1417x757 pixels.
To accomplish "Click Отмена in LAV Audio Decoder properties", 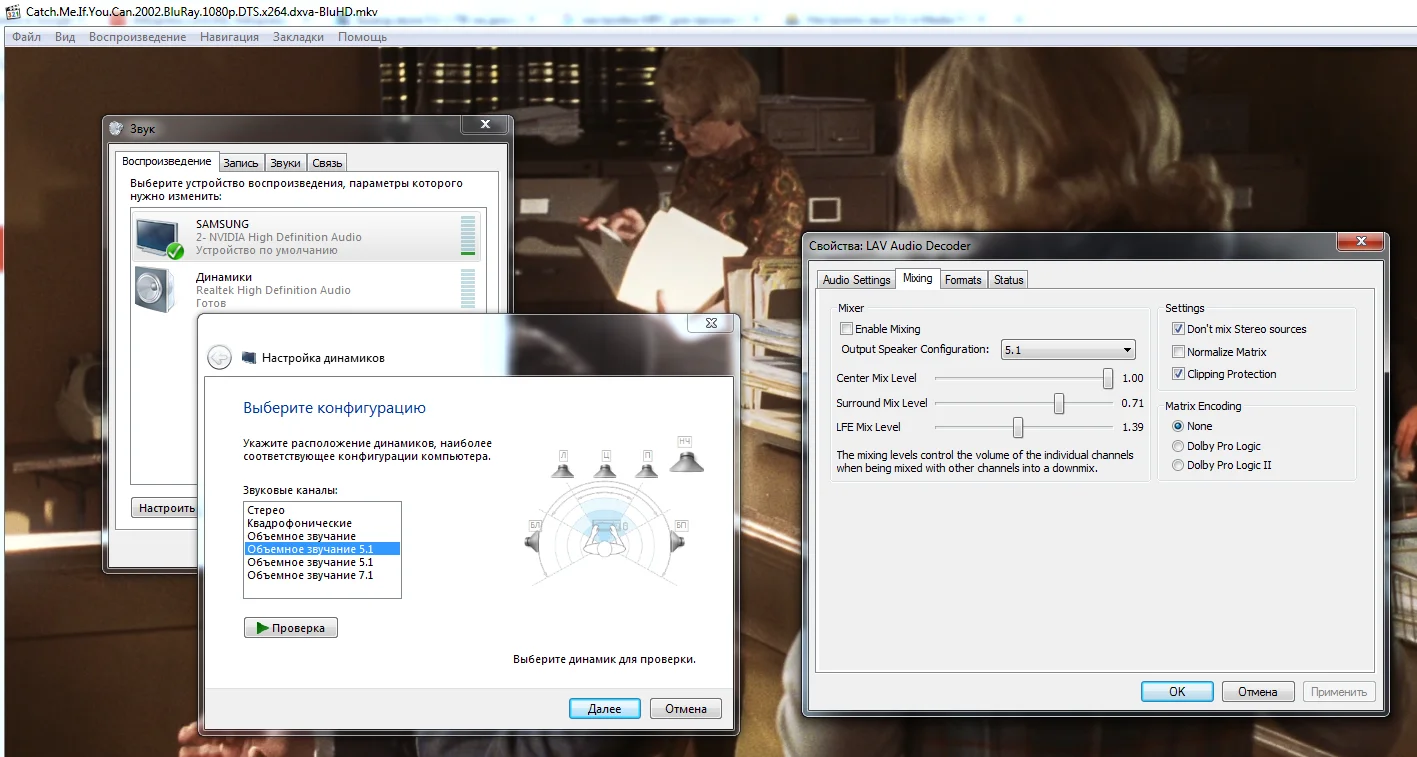I will pos(1258,692).
